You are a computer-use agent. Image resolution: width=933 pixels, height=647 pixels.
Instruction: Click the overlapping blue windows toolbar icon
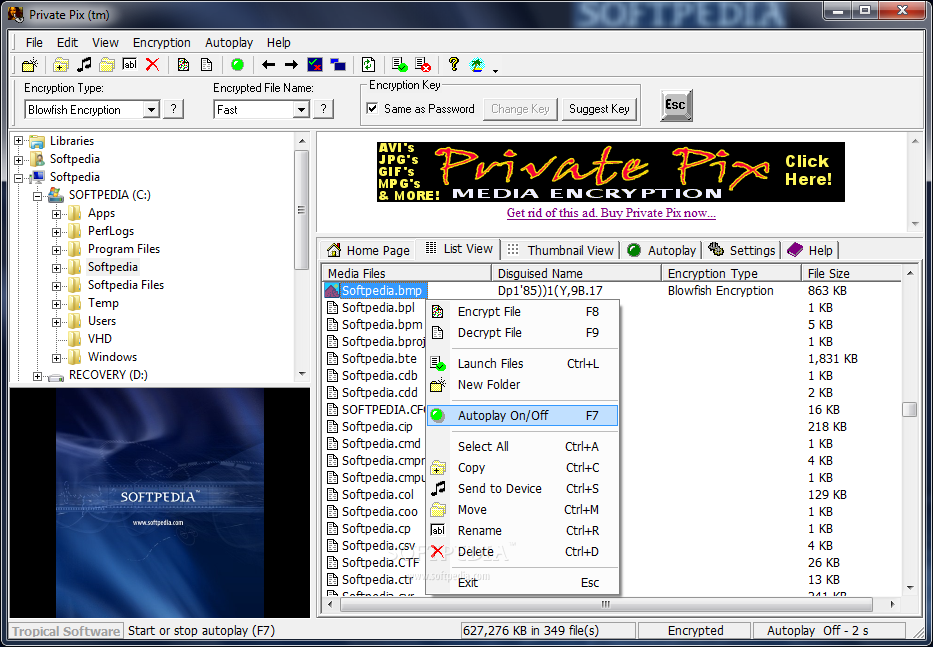tap(338, 64)
